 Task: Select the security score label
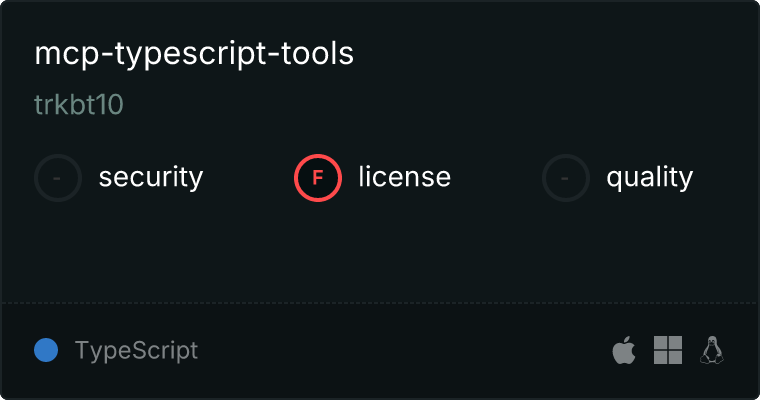click(x=151, y=178)
